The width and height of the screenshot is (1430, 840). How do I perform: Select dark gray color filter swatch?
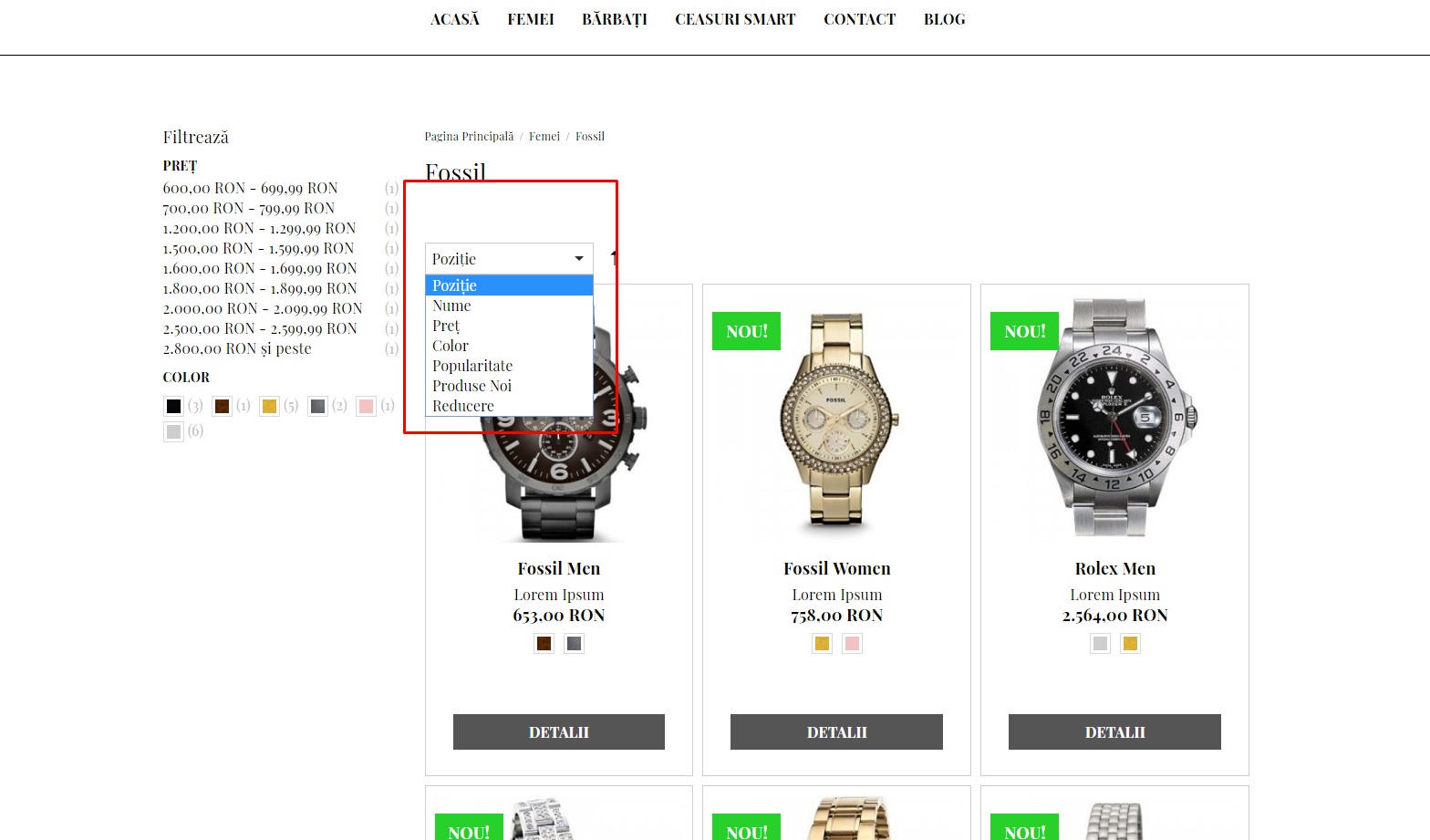point(317,406)
